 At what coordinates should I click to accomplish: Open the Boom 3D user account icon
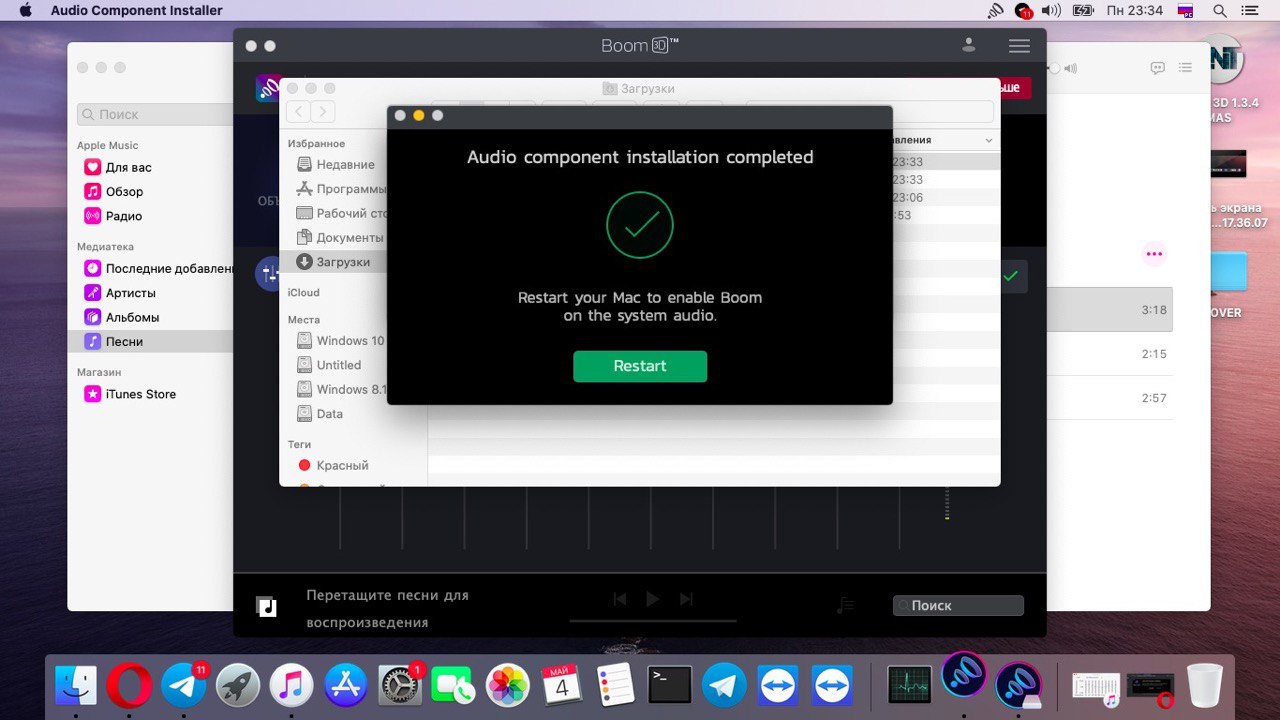[968, 45]
